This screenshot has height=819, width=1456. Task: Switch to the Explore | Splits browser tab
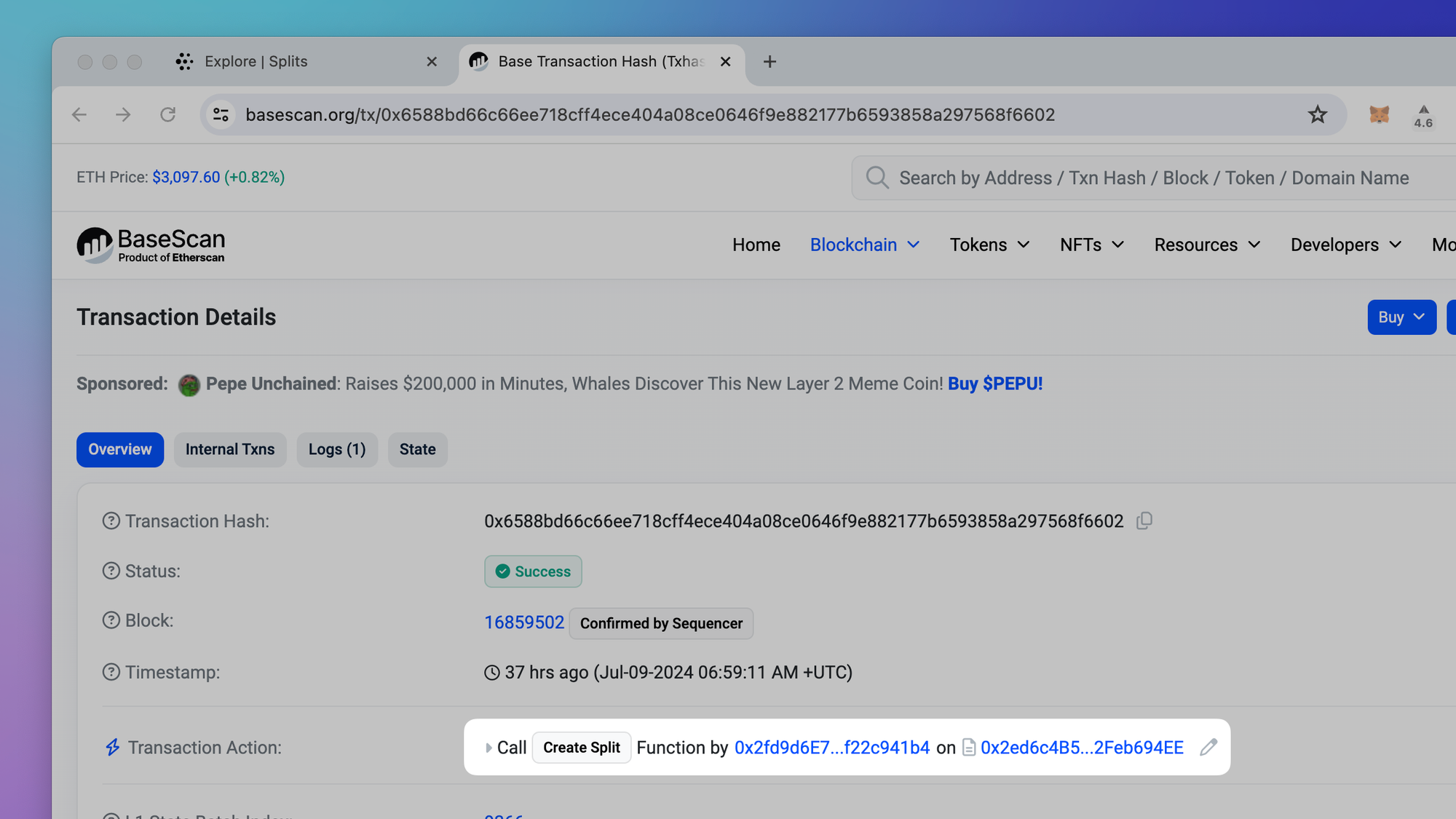(256, 62)
